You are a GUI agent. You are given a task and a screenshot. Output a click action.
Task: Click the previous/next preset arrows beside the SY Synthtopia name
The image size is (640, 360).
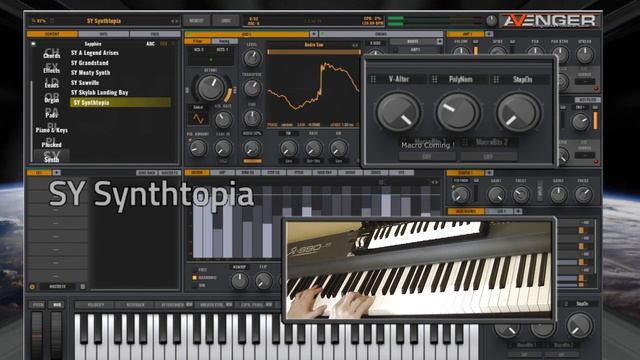point(174,21)
